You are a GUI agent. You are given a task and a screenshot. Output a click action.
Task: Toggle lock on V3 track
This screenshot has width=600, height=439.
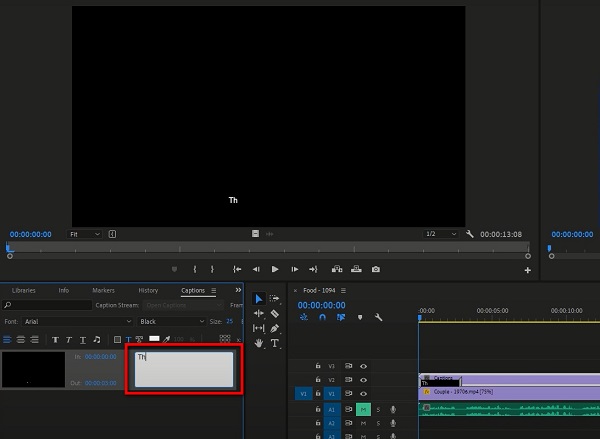[x=318, y=366]
